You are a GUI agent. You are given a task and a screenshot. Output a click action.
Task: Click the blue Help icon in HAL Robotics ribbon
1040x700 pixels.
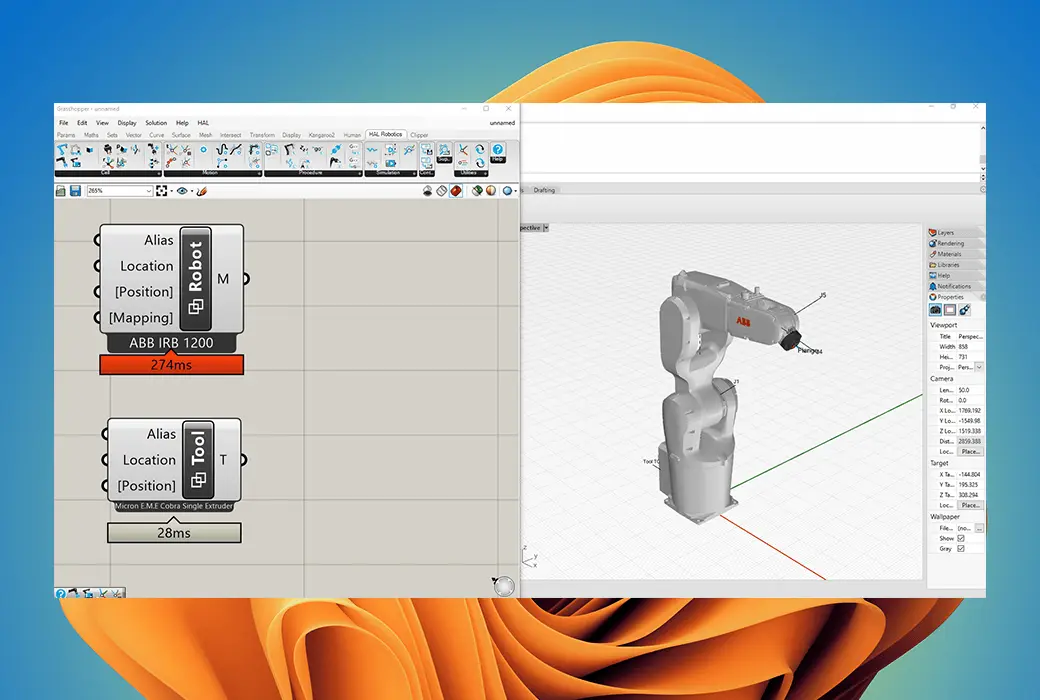coord(497,150)
